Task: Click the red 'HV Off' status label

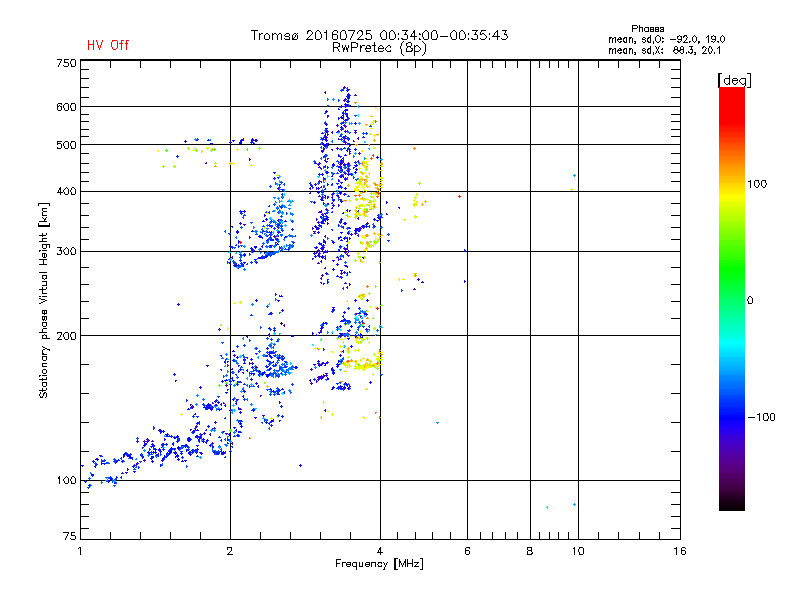Action: click(108, 45)
